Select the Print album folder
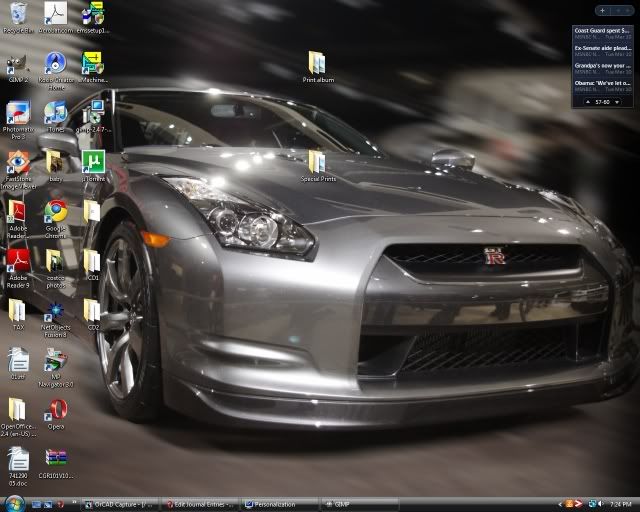 pyautogui.click(x=318, y=67)
